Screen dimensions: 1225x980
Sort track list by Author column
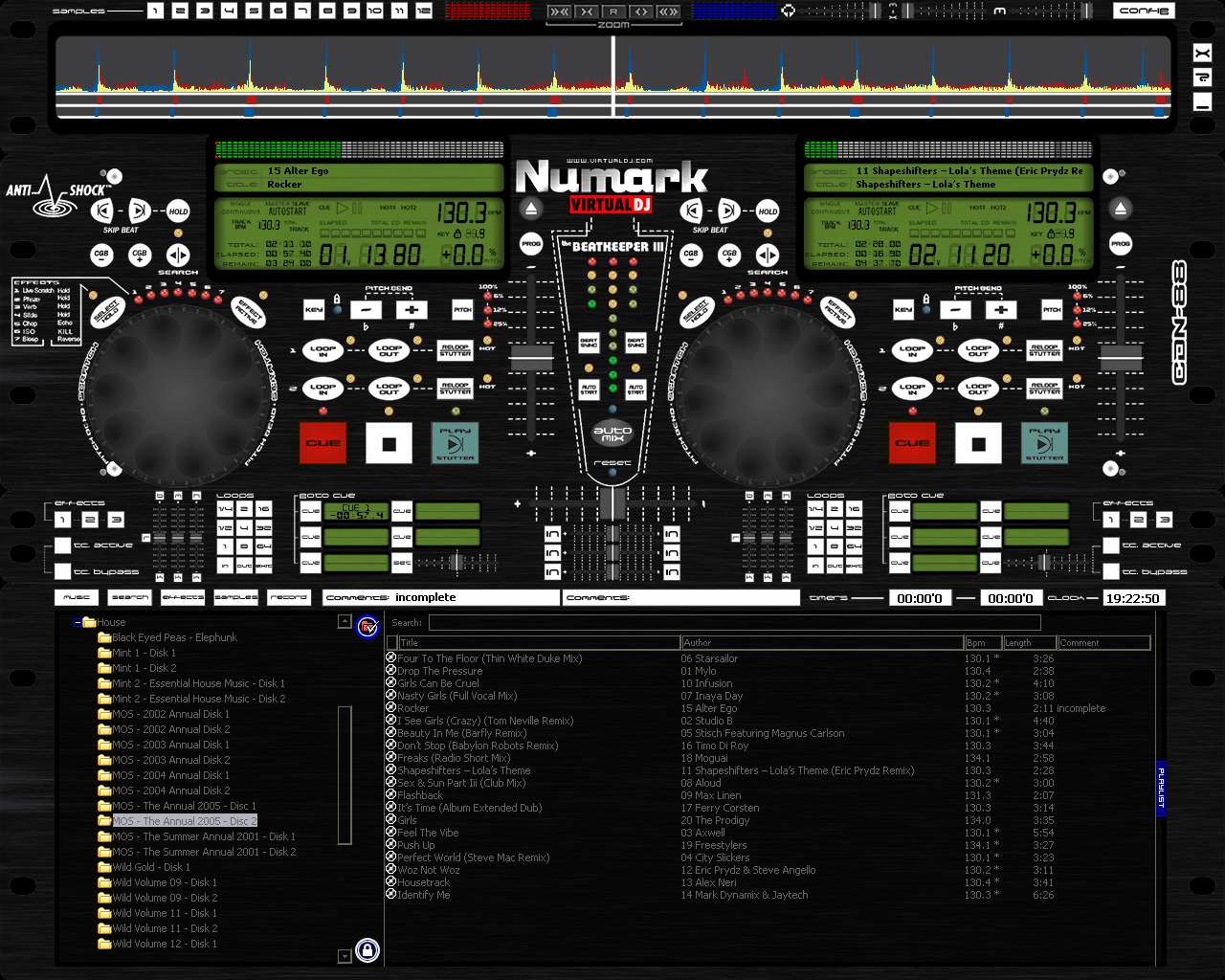click(x=822, y=643)
